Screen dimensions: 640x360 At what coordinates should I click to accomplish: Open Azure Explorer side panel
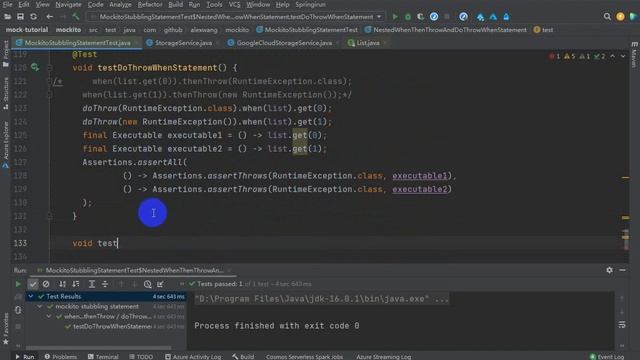(x=6, y=145)
